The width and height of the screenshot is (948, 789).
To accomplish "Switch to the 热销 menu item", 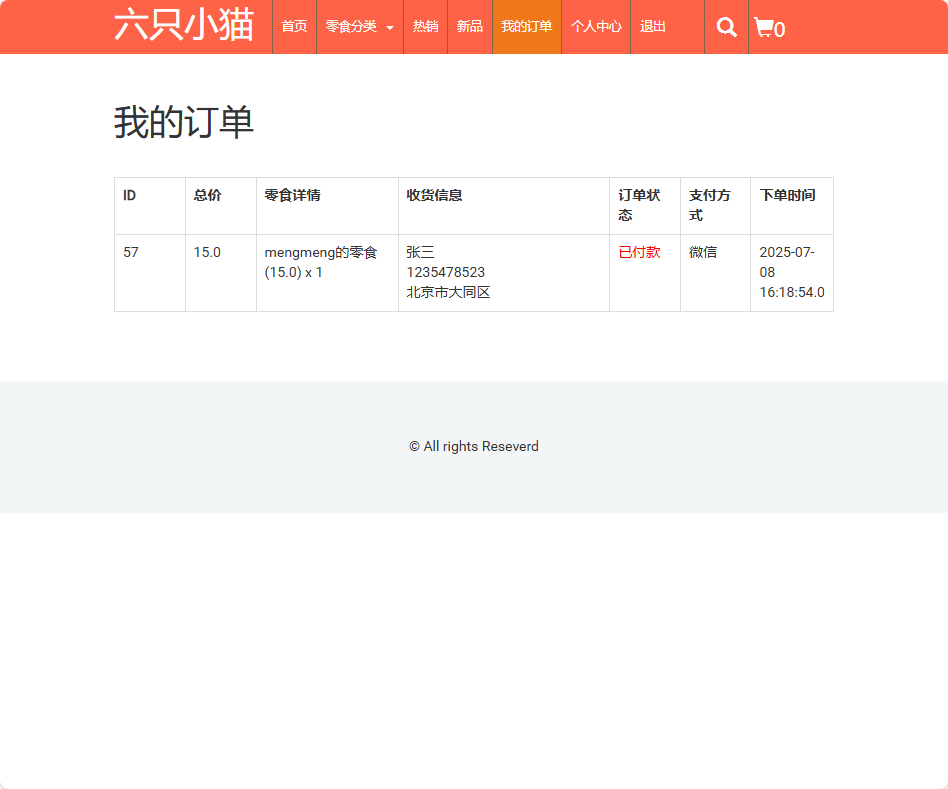I will [425, 27].
